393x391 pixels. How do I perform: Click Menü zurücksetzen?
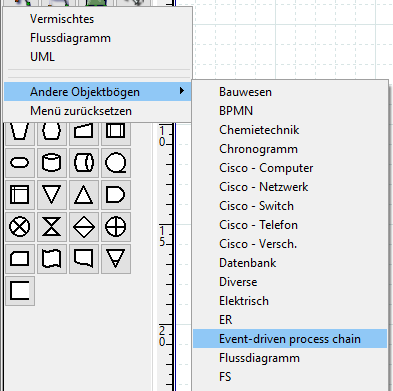81,111
